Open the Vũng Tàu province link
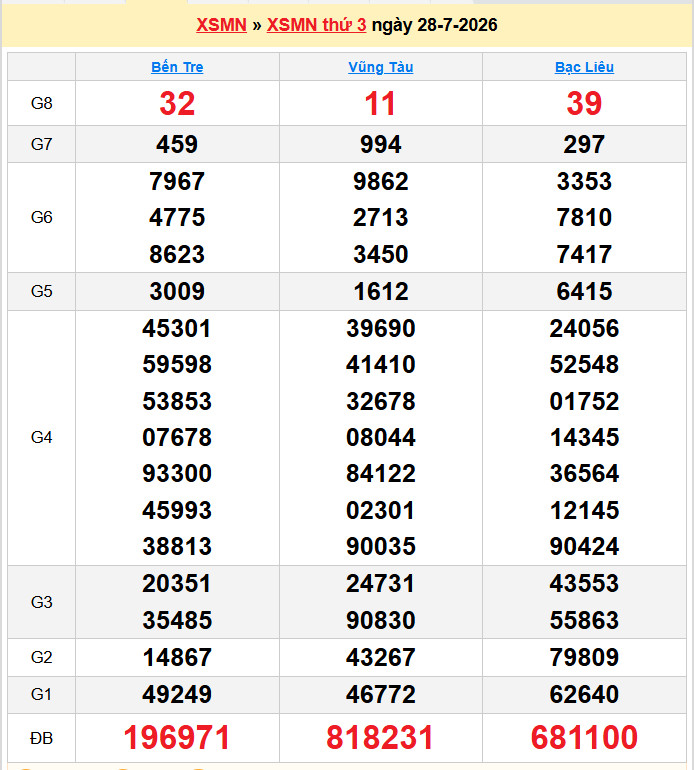This screenshot has height=770, width=694. click(381, 67)
